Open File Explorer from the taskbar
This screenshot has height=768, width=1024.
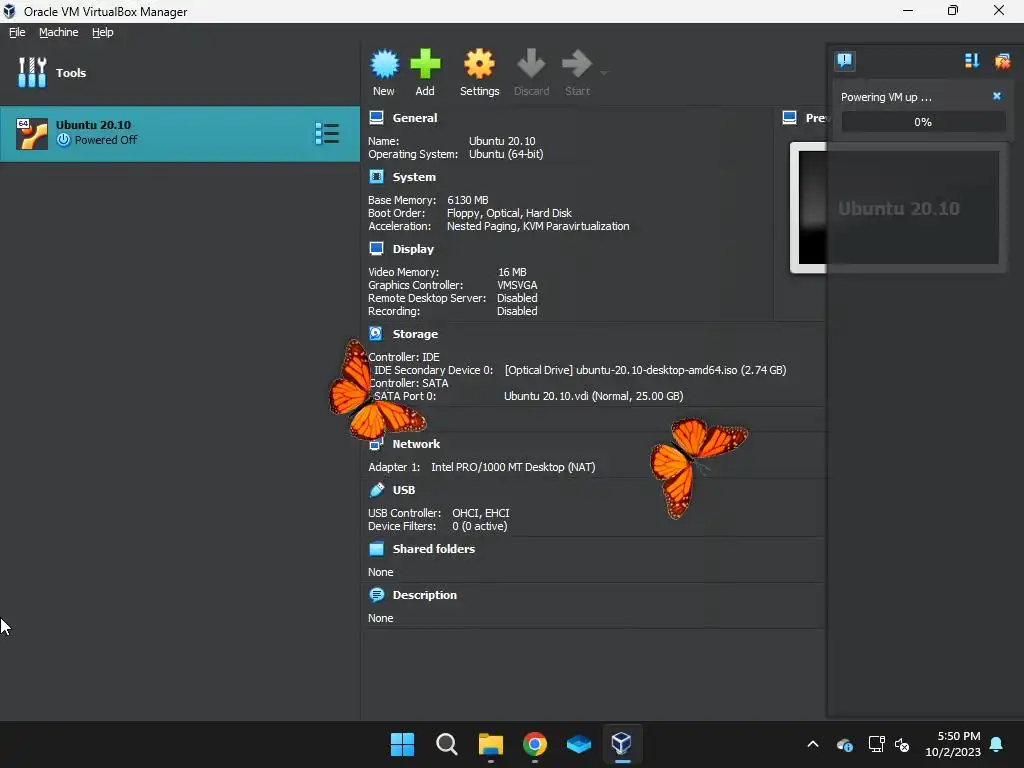pos(490,744)
